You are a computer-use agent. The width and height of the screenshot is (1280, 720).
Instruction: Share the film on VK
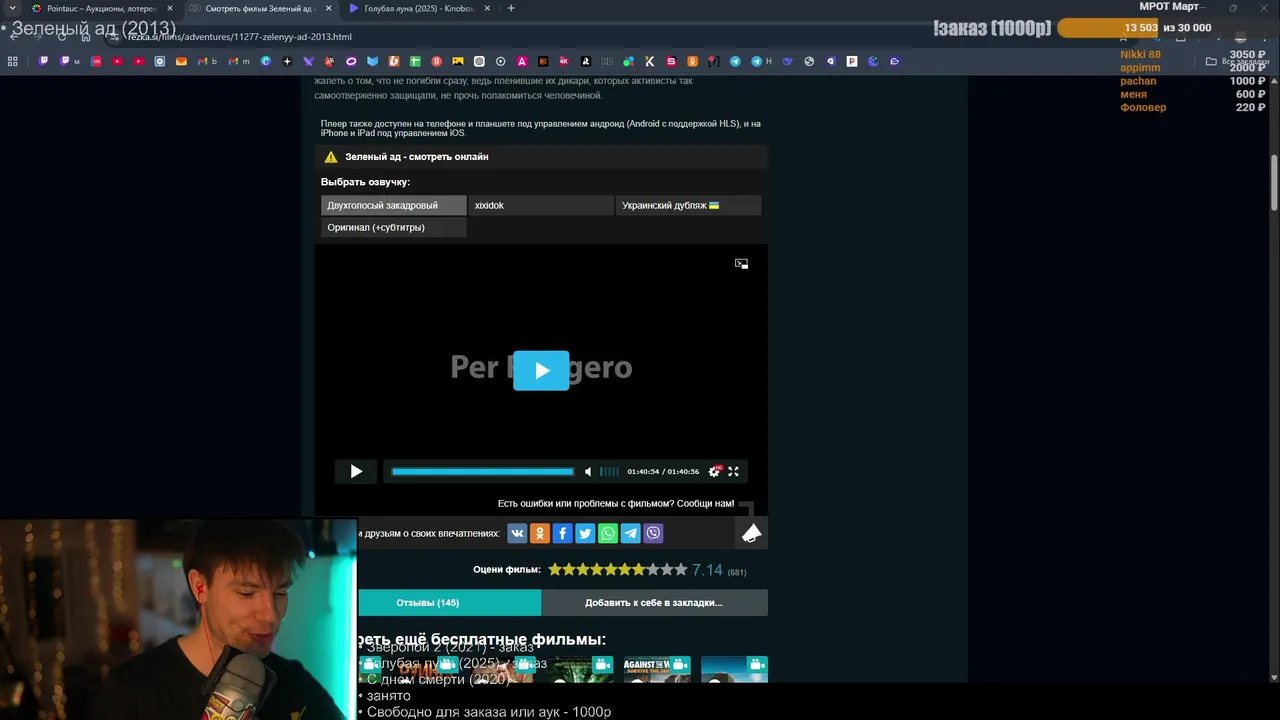pyautogui.click(x=517, y=533)
